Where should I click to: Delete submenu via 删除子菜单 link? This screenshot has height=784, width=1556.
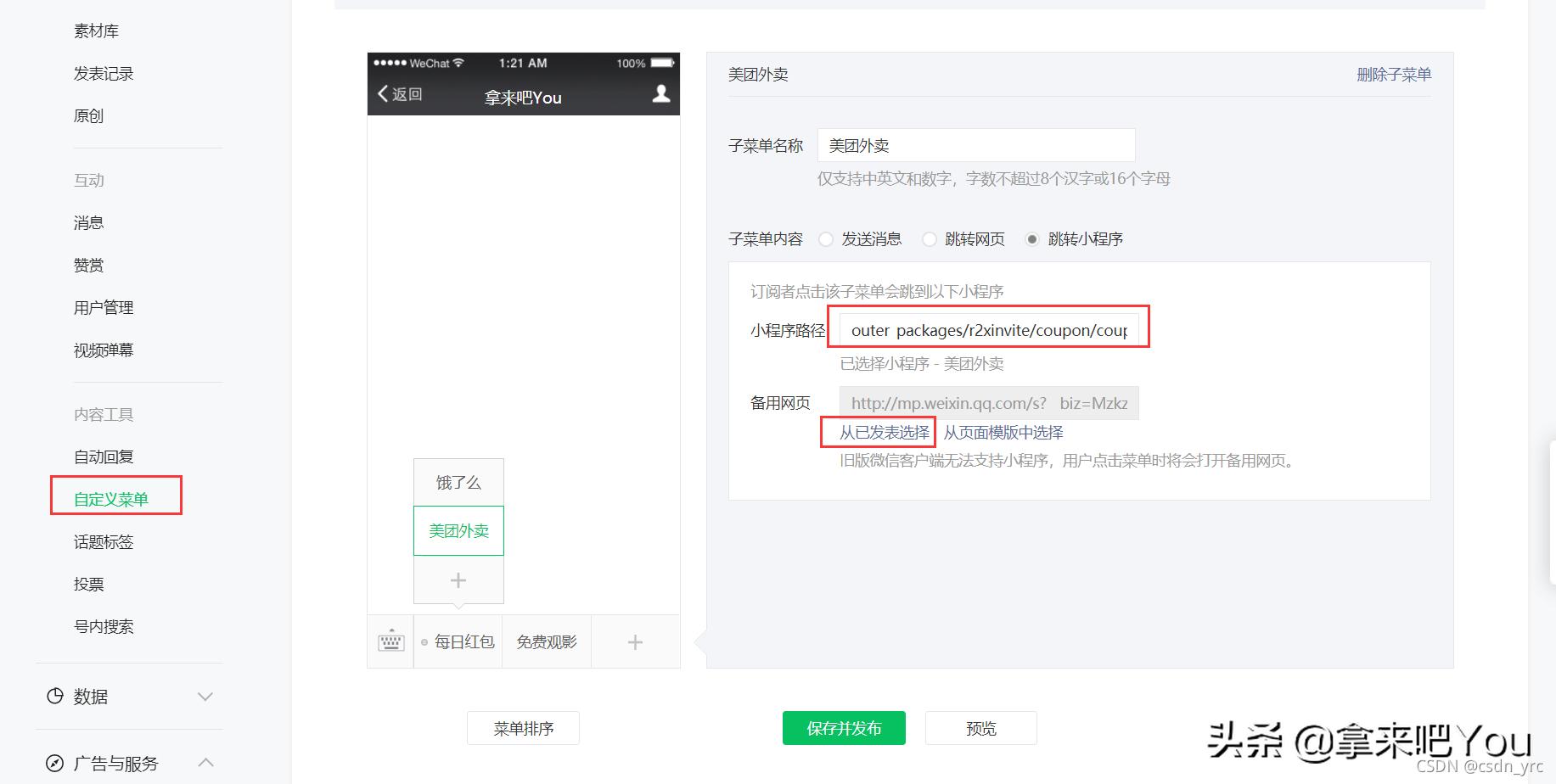pyautogui.click(x=1392, y=75)
